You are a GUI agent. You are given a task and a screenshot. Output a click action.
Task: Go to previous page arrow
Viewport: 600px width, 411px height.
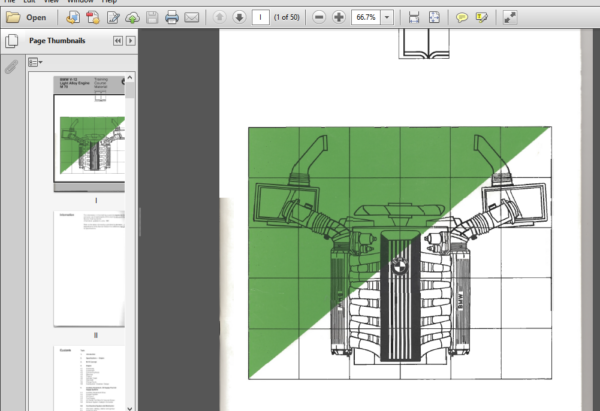[220, 17]
